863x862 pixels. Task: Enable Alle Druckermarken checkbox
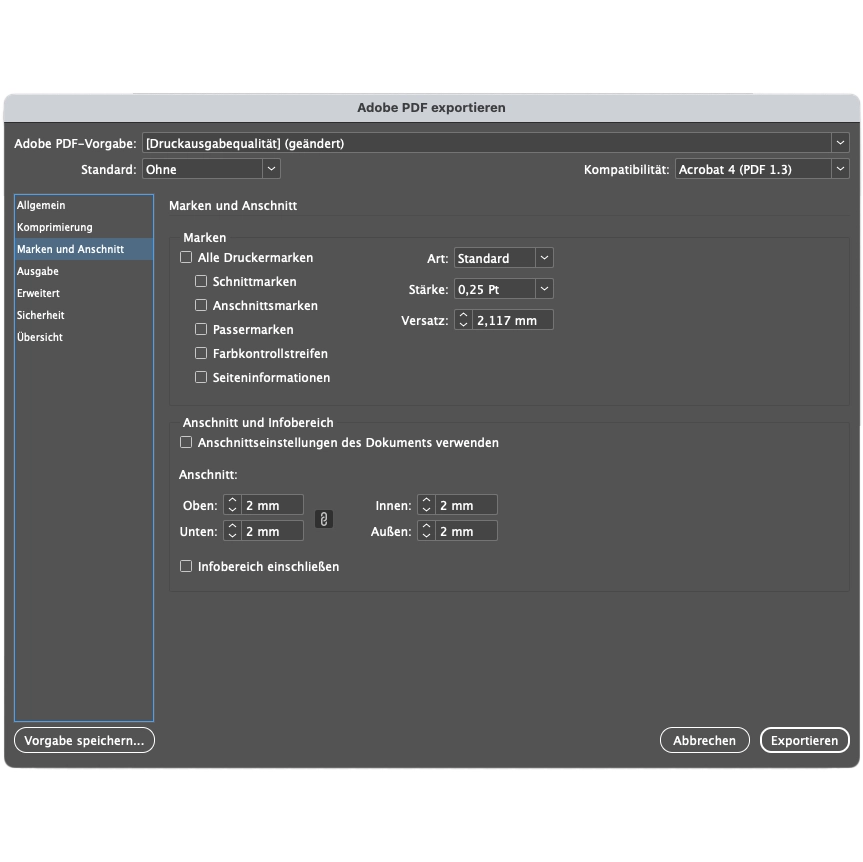[x=186, y=257]
